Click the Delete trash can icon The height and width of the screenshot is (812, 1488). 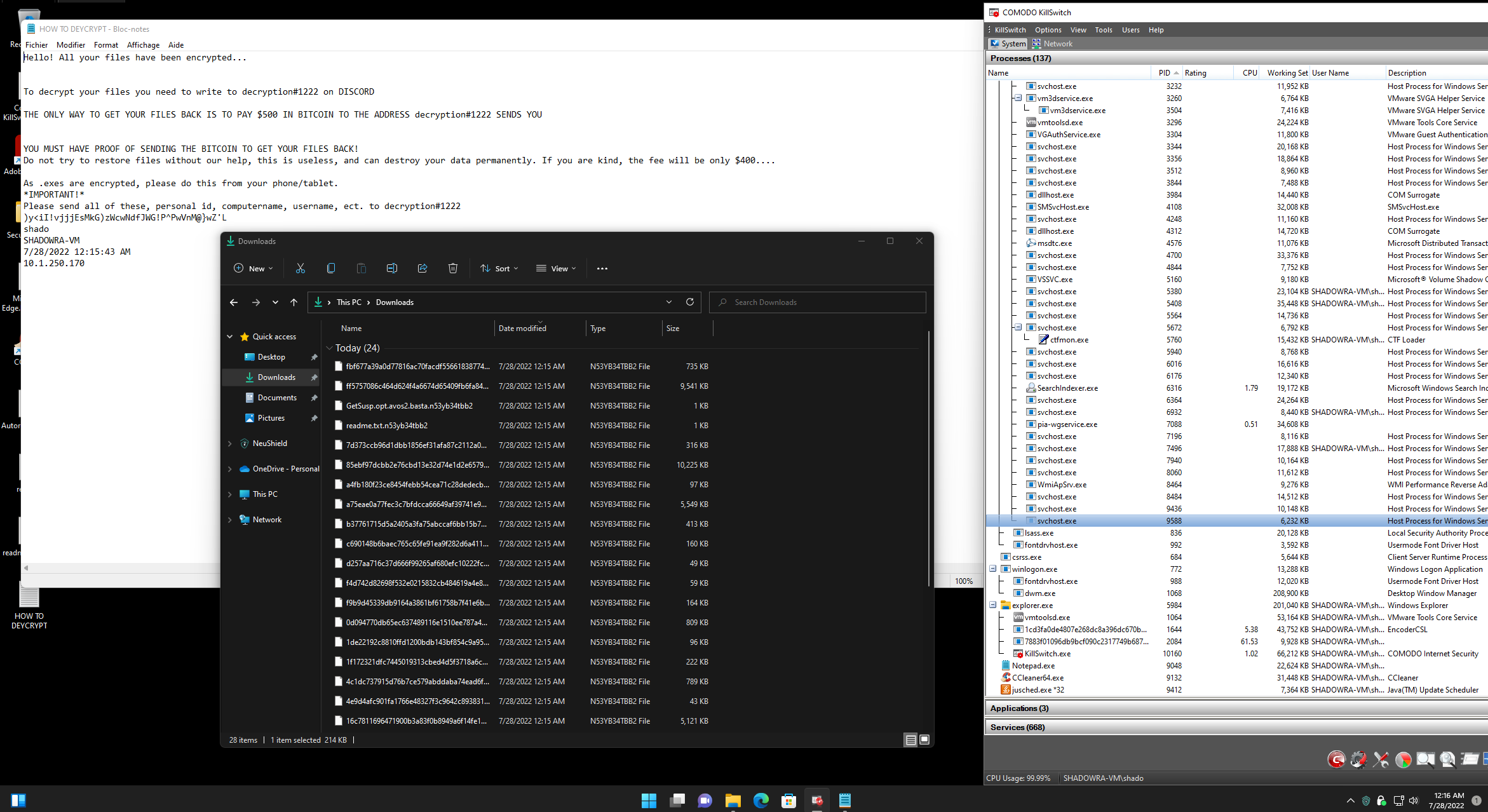[453, 268]
